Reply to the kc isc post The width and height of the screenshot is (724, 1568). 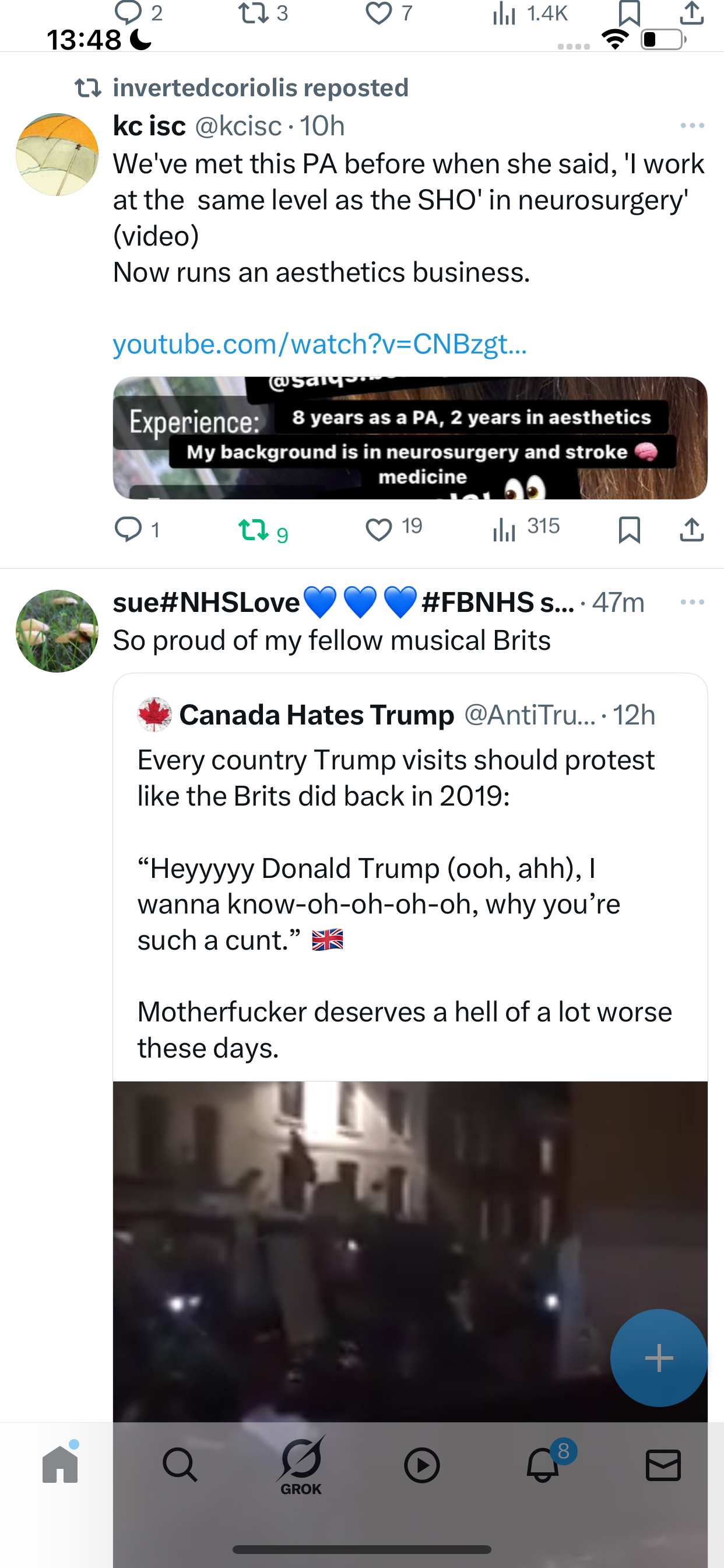point(138,529)
